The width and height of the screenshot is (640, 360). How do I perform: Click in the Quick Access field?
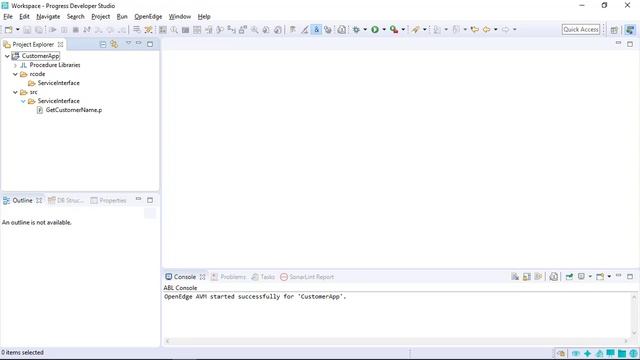581,29
